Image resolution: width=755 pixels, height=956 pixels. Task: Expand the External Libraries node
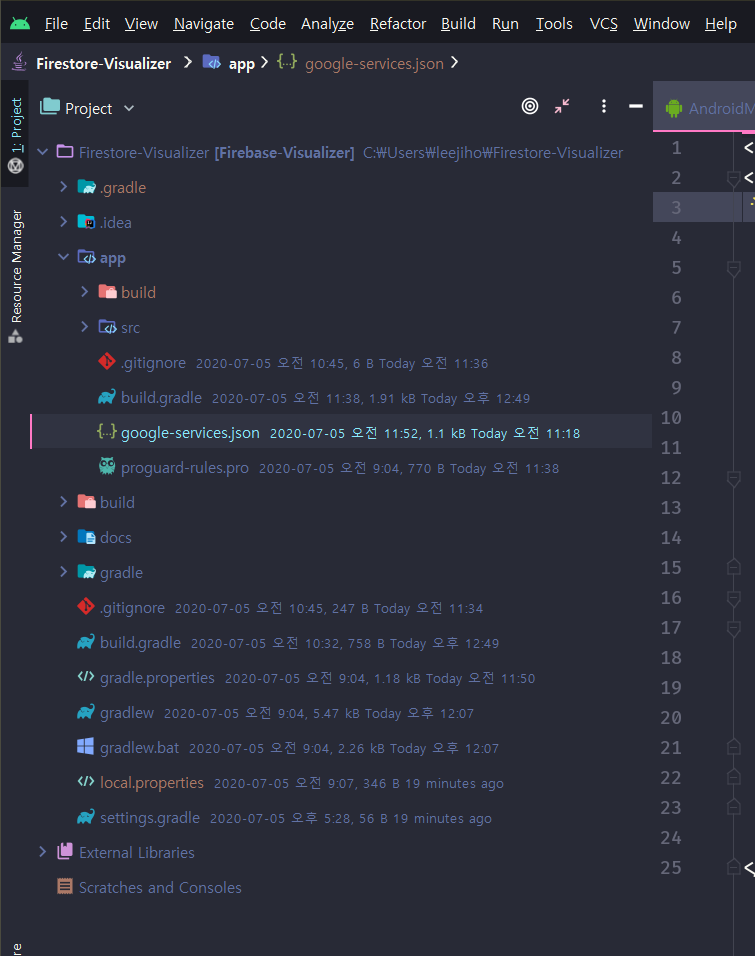tap(43, 852)
